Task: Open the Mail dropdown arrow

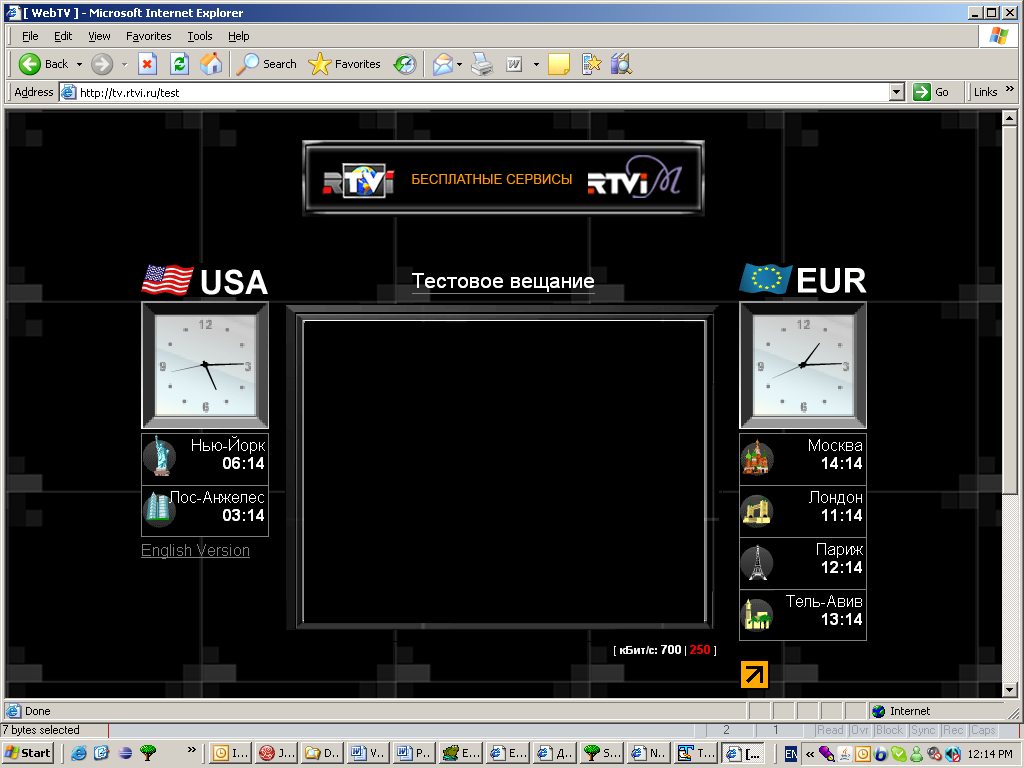Action: click(460, 65)
